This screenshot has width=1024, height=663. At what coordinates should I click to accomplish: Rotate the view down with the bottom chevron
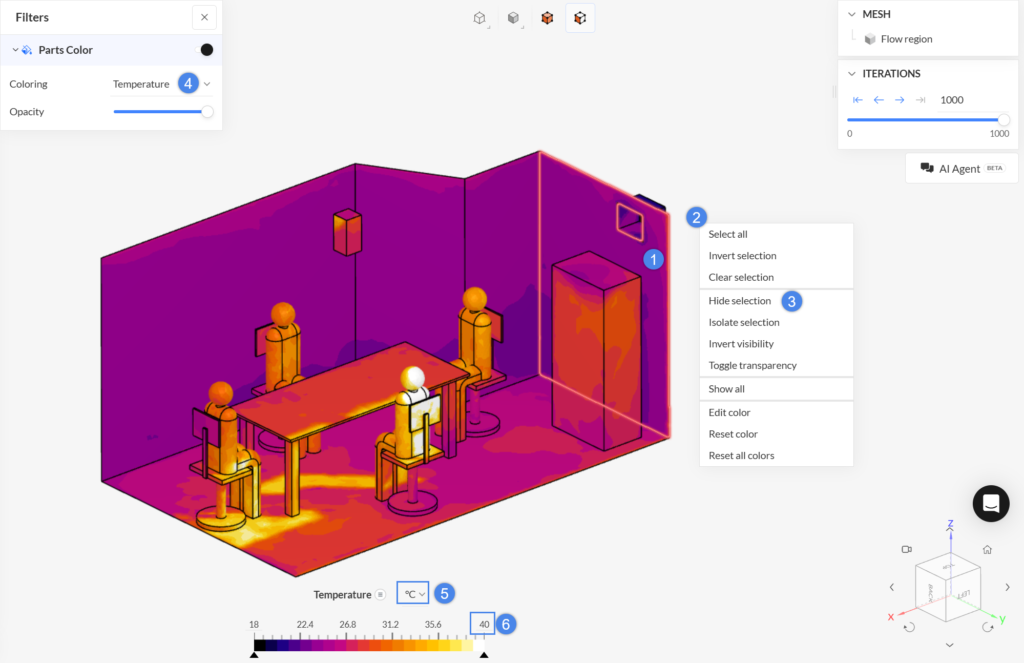pyautogui.click(x=950, y=645)
